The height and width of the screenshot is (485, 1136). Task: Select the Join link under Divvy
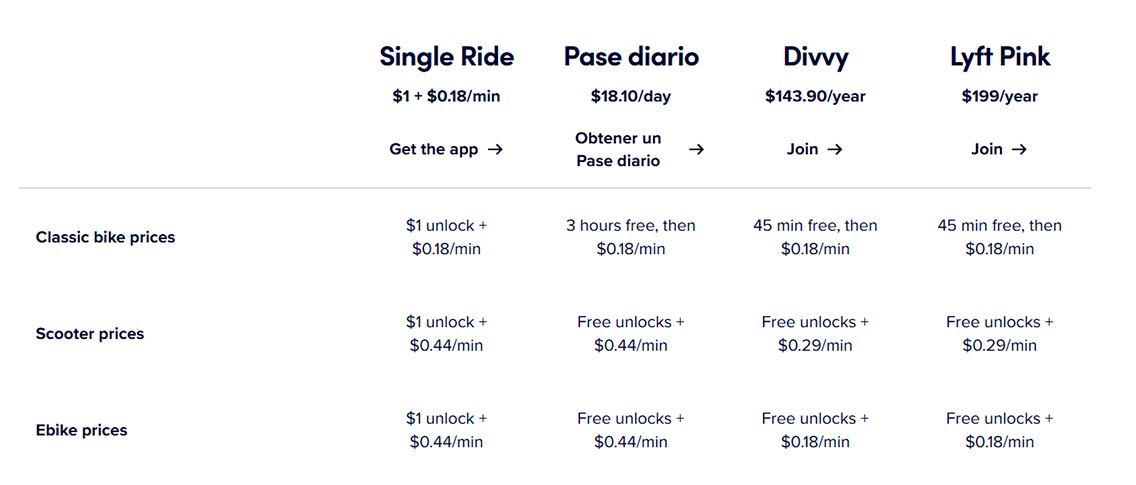pyautogui.click(x=802, y=150)
